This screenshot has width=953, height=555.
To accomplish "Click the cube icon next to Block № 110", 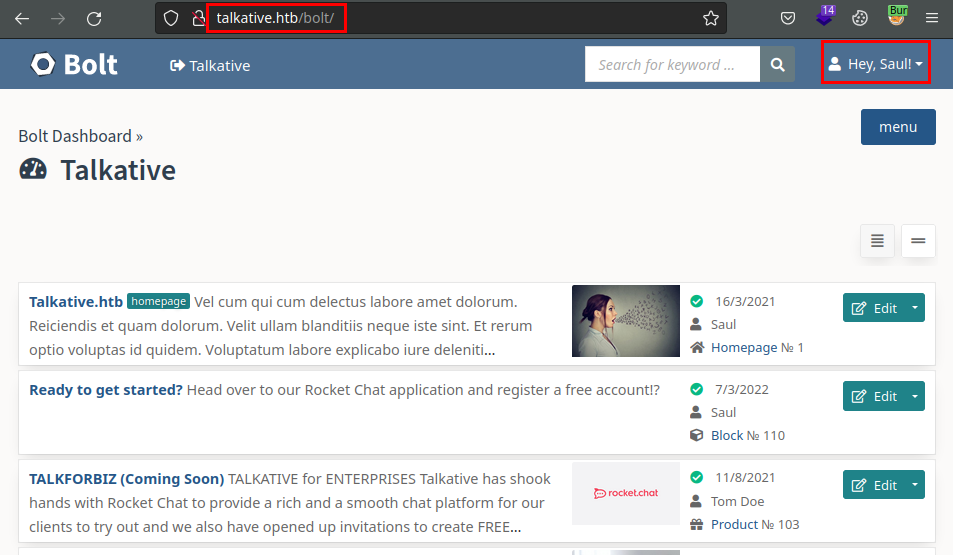I will pos(697,435).
